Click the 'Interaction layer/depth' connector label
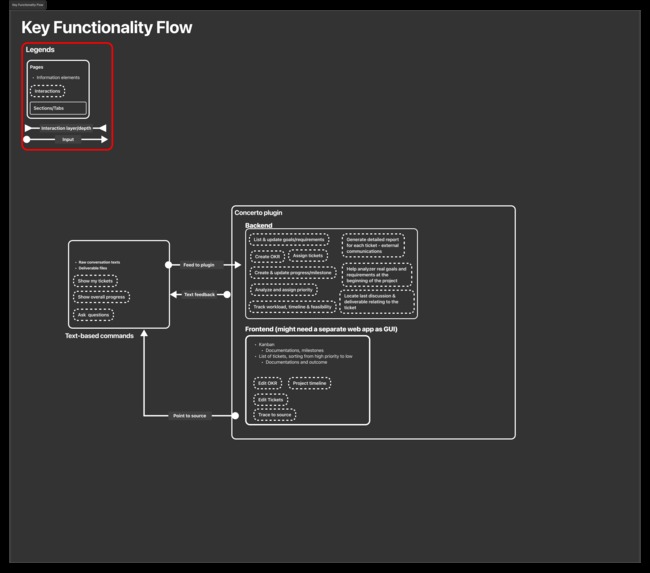Screen dimensions: 650x573 66,128
